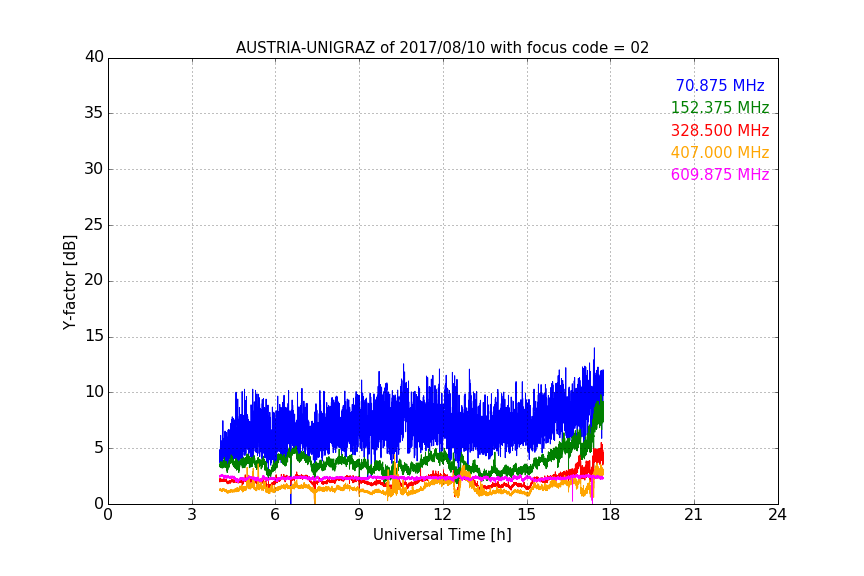Click the y-axis tick value 15
864x576 pixels.
pyautogui.click(x=94, y=336)
